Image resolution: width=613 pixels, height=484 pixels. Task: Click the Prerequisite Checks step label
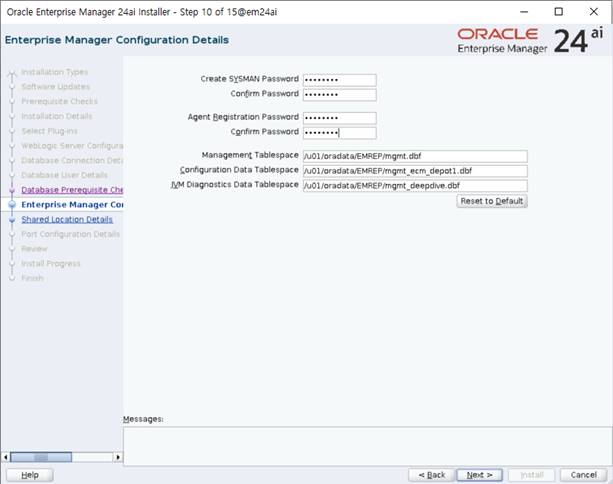(x=59, y=101)
